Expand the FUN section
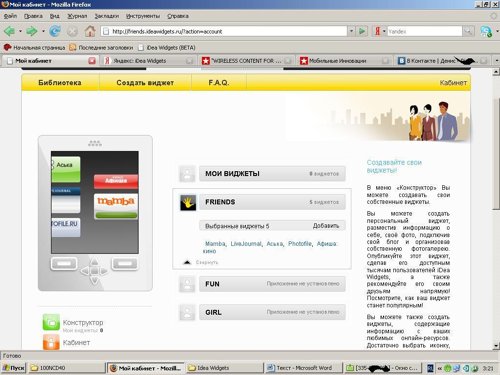 (x=272, y=284)
